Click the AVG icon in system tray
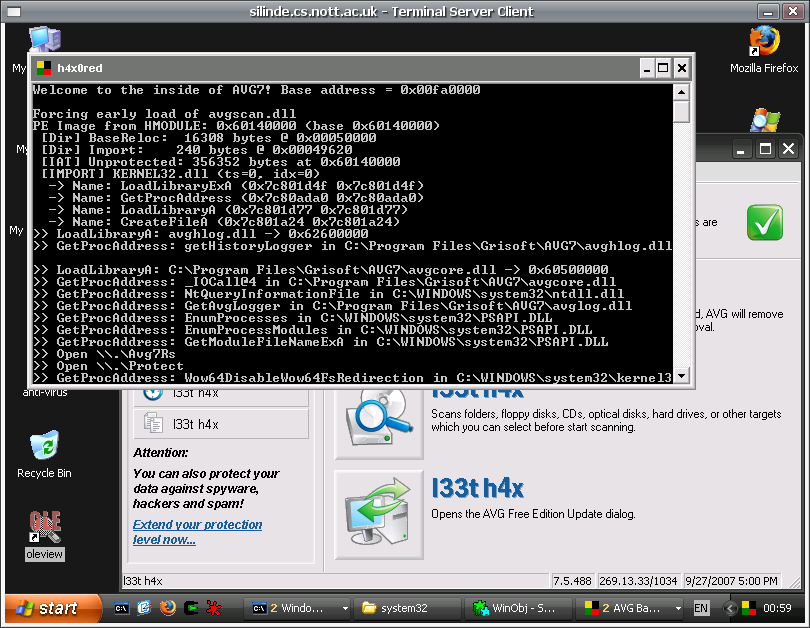 point(749,608)
